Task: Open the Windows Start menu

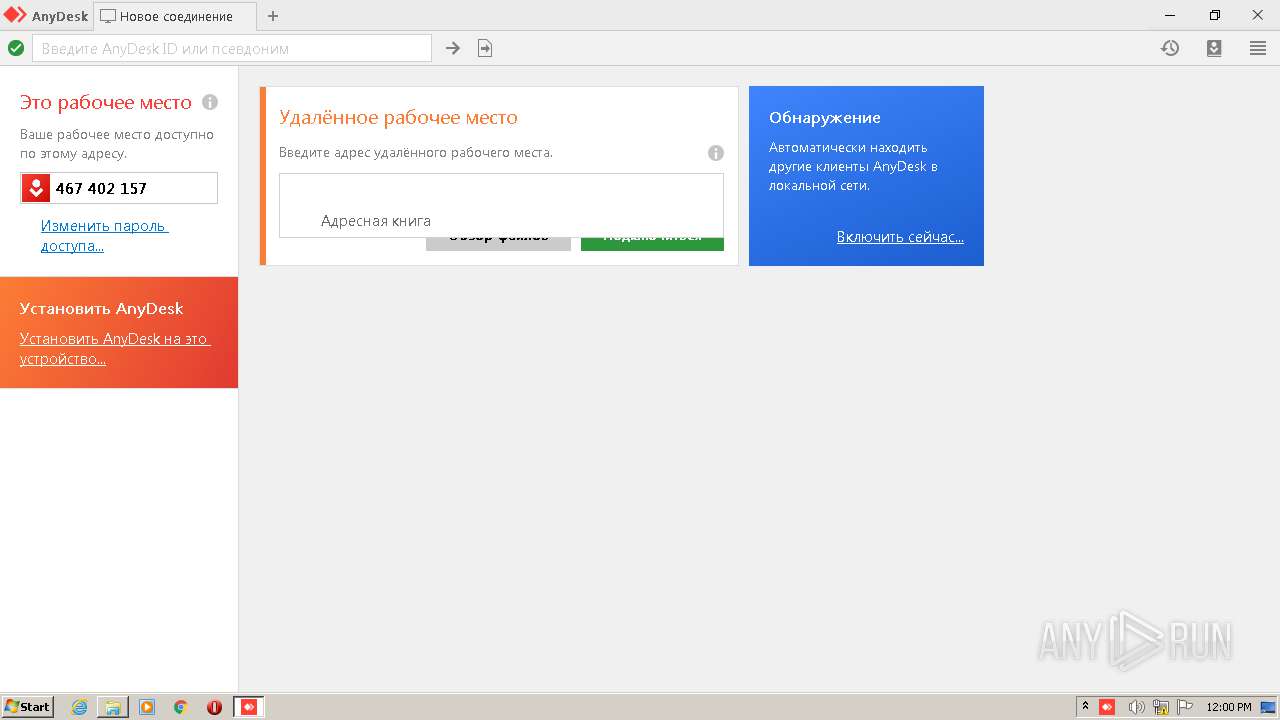Action: pos(28,707)
